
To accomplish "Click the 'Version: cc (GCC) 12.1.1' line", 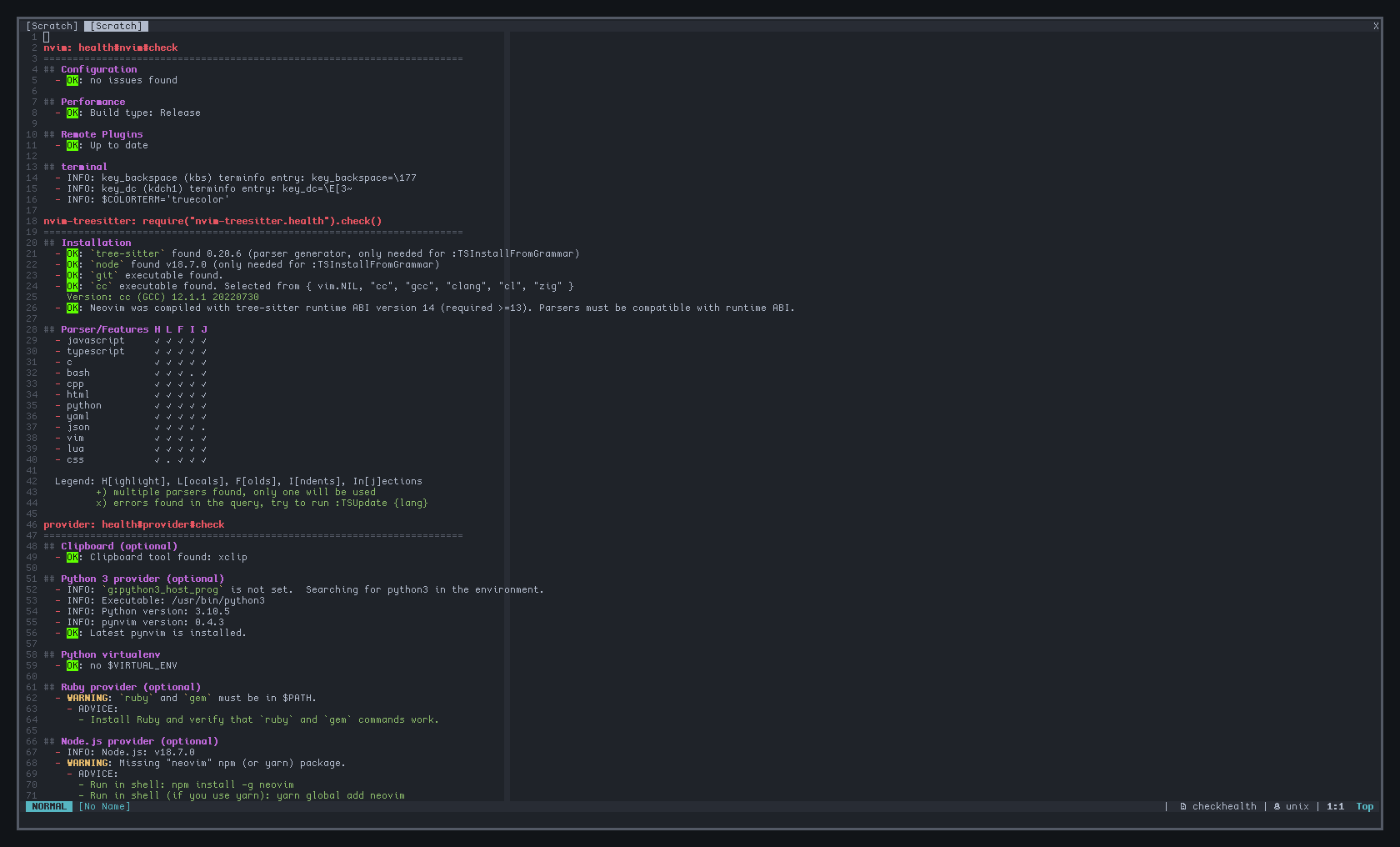I will (162, 297).
